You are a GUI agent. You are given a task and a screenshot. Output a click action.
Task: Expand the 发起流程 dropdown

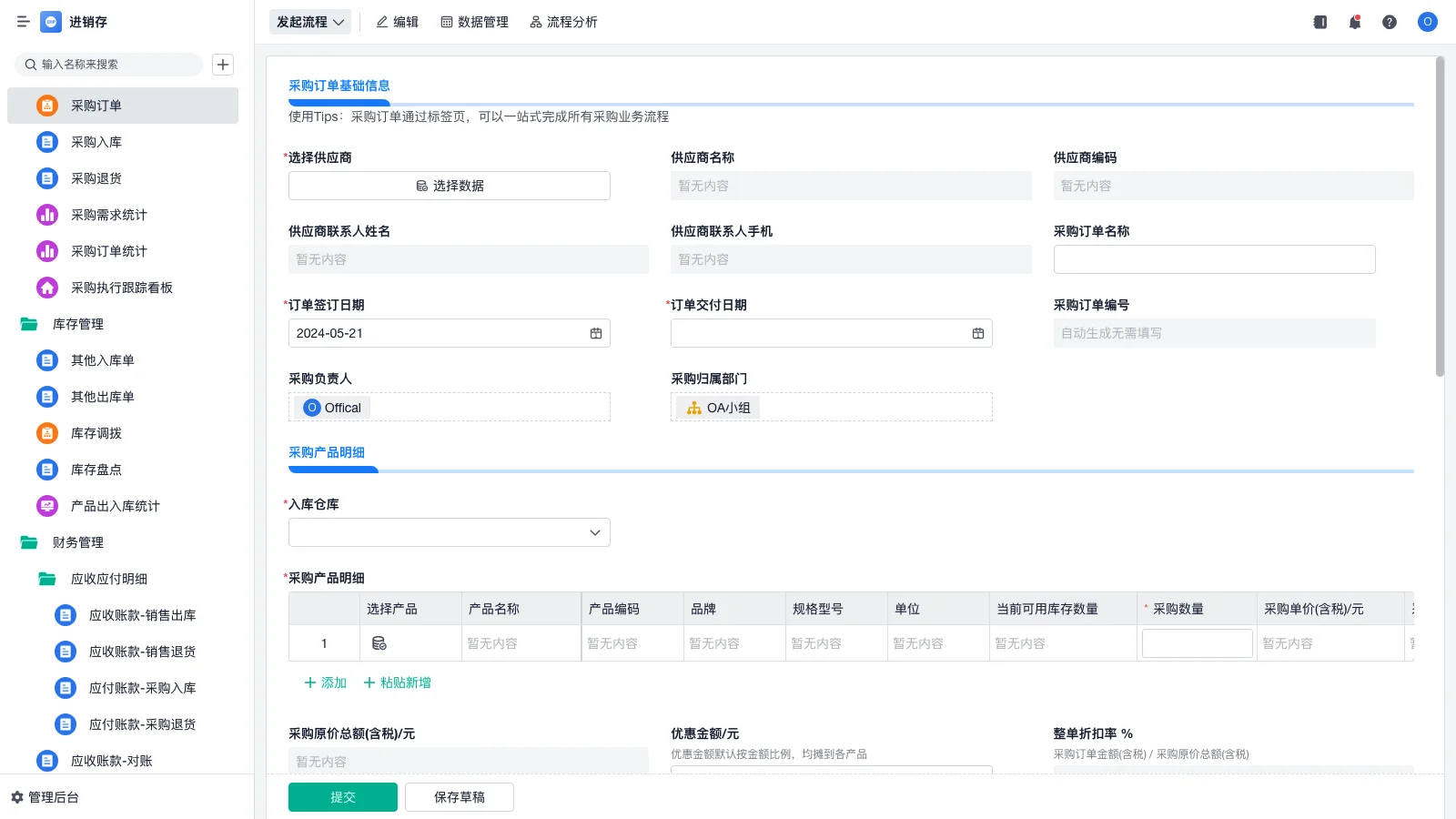pos(310,22)
